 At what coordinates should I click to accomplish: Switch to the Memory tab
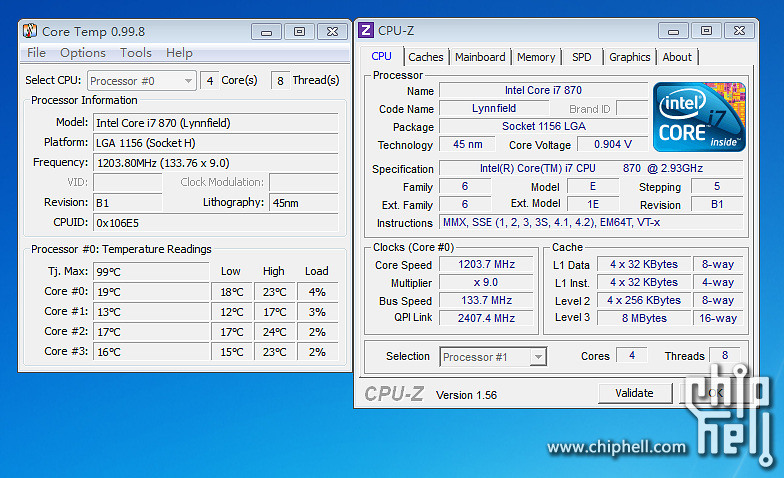click(x=536, y=57)
